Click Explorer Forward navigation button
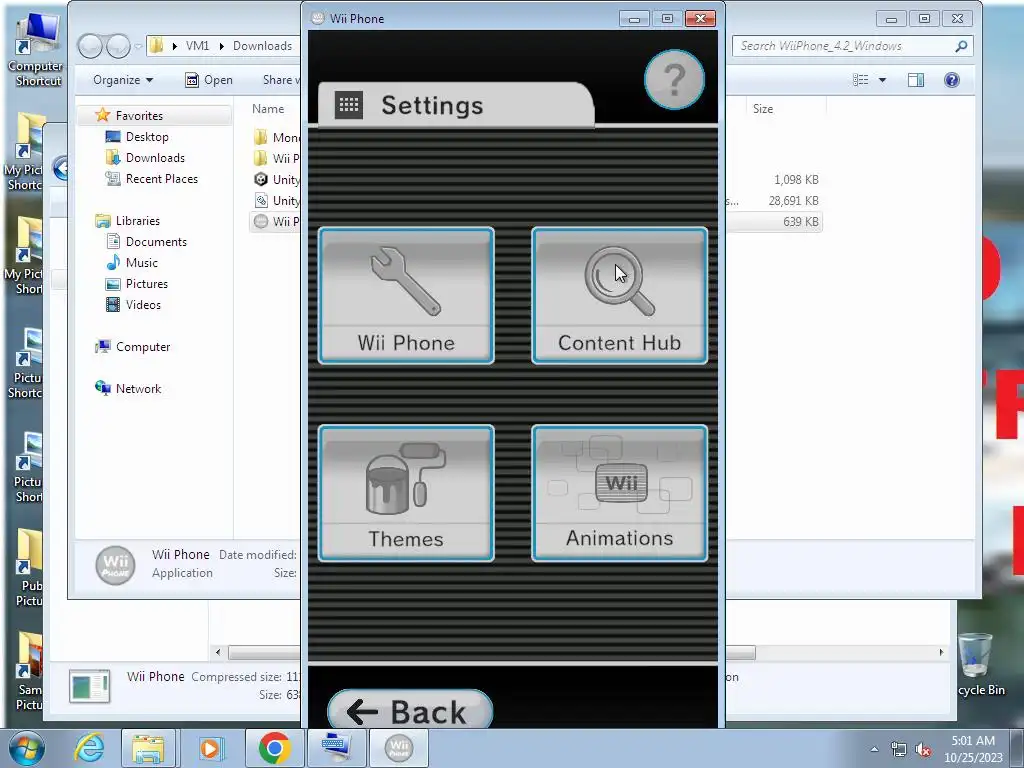 [118, 46]
